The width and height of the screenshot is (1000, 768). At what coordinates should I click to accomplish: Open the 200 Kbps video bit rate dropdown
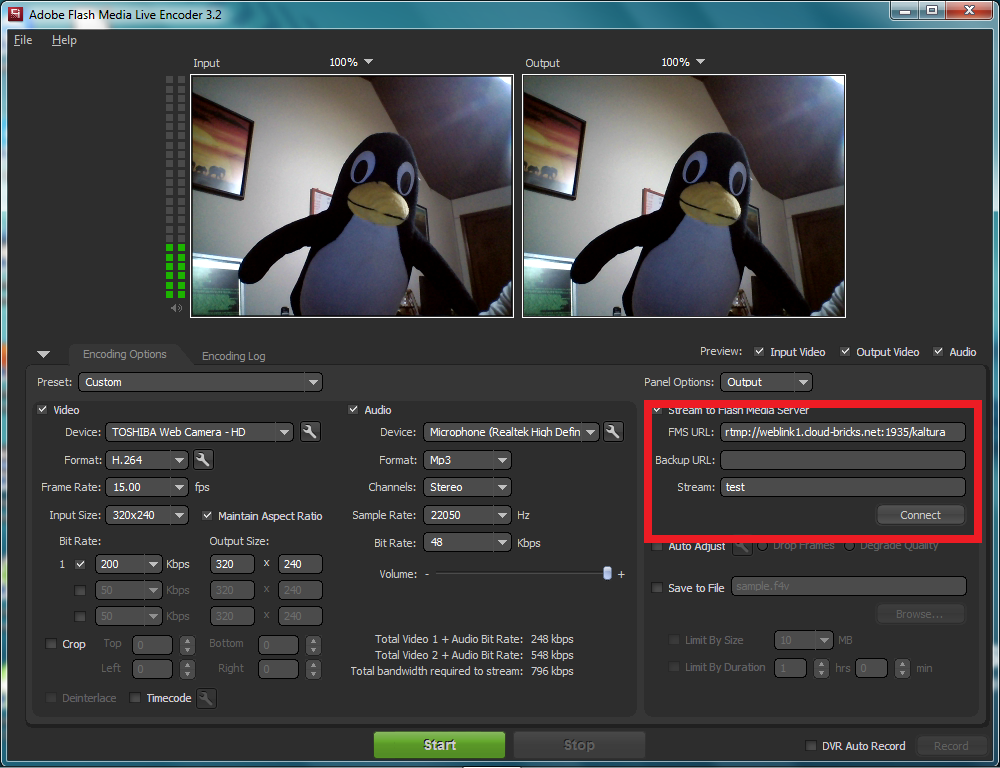click(128, 564)
